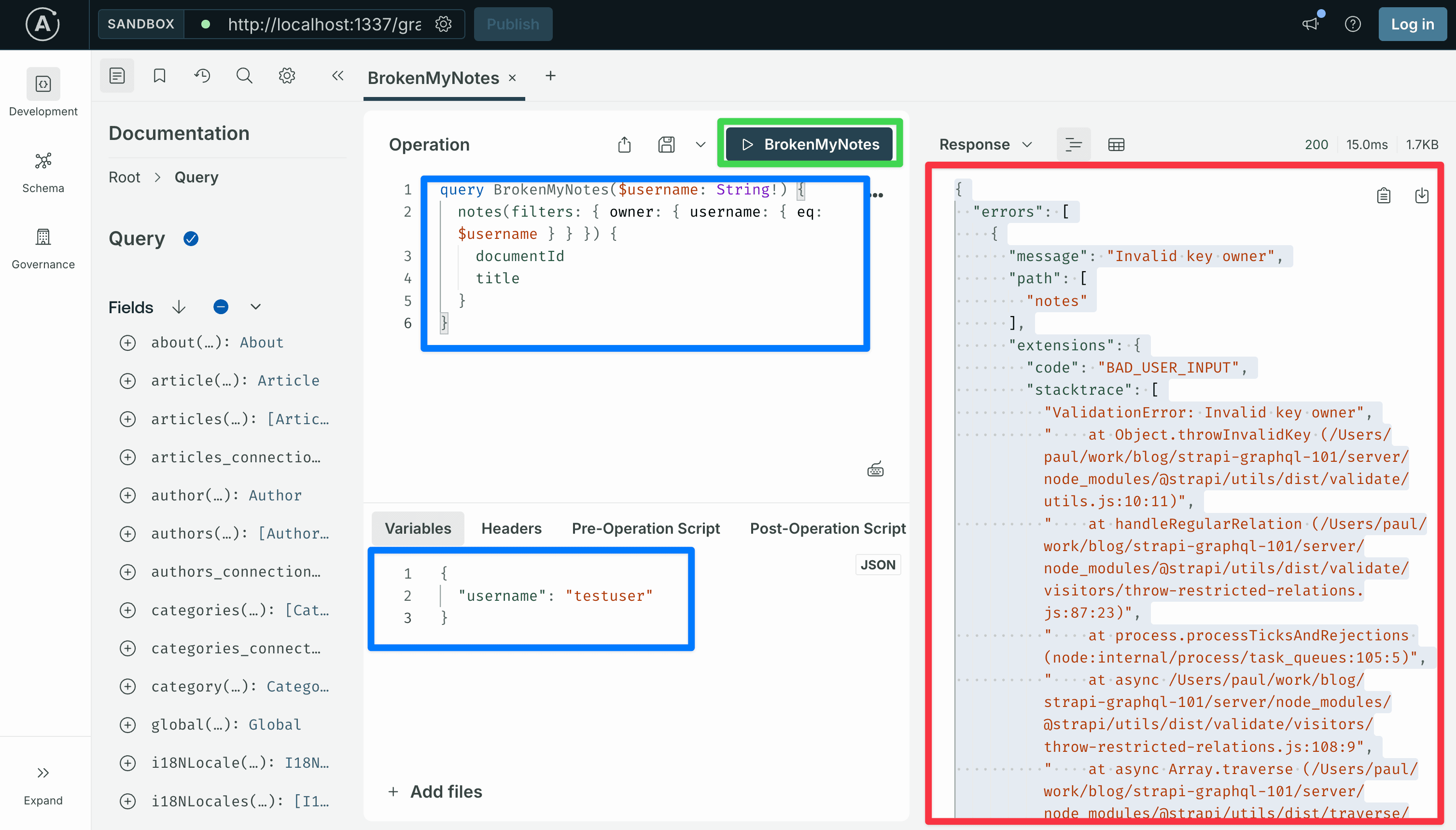Click the save operation floppy icon
The width and height of the screenshot is (1456, 830).
666,145
